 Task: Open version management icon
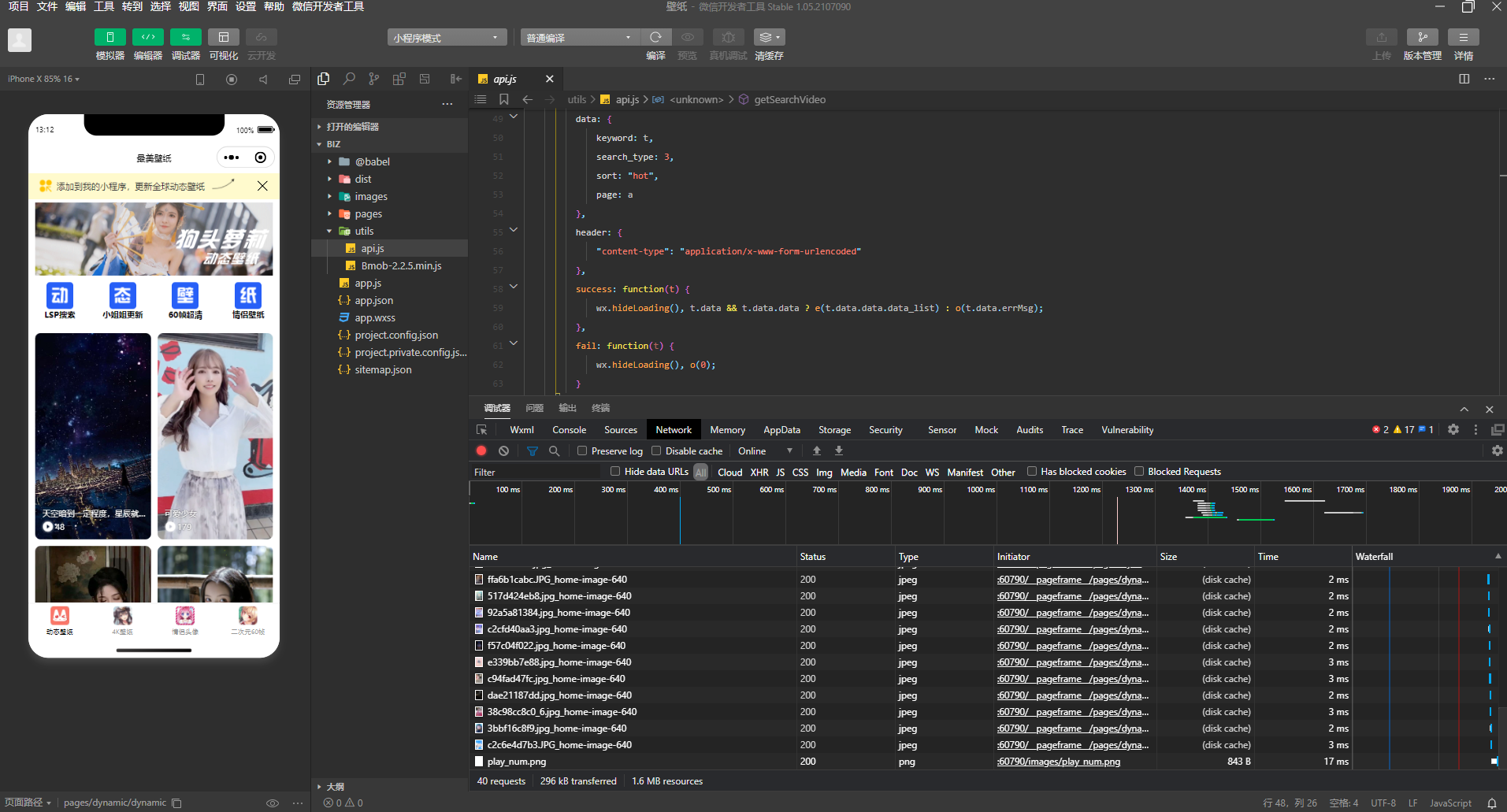tap(1422, 37)
